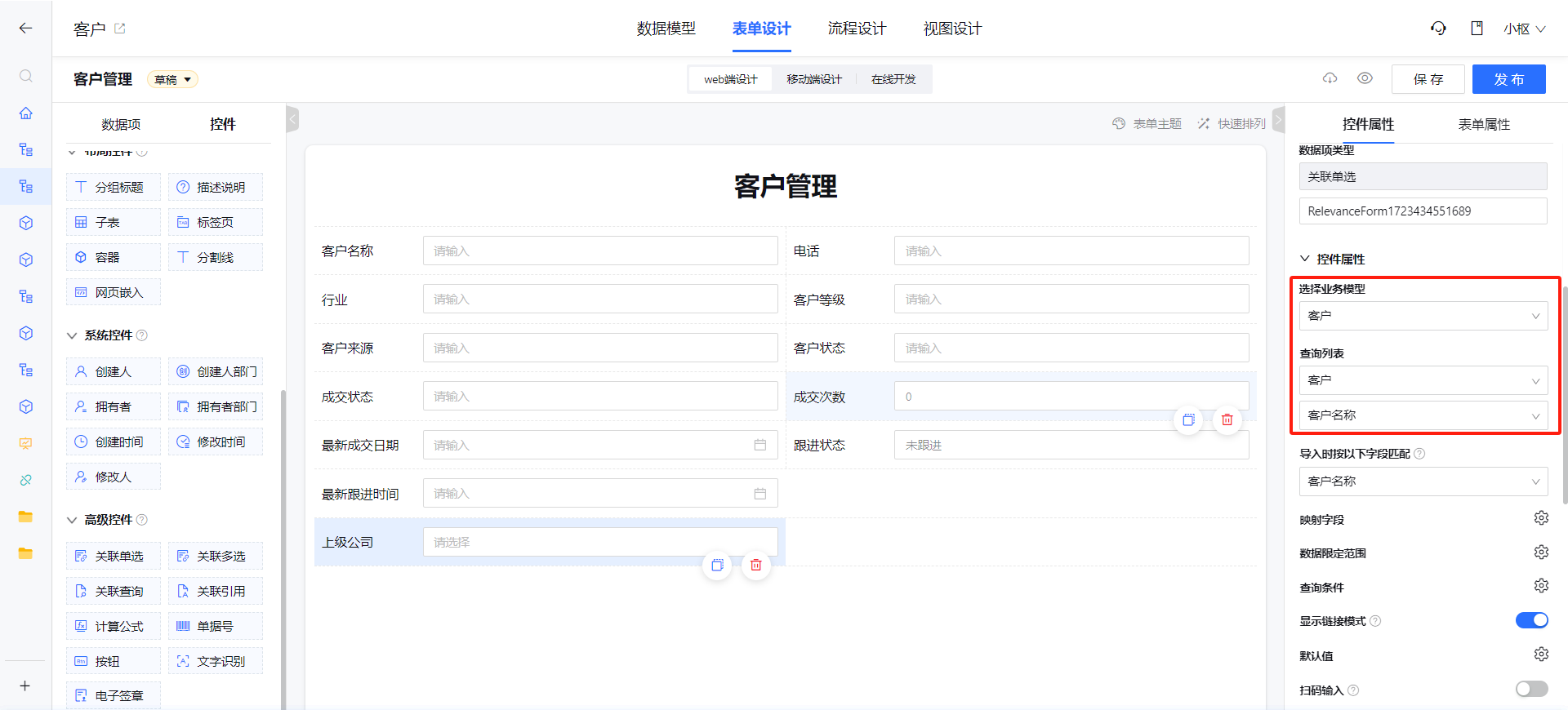The image size is (1568, 710).
Task: Open 默认值 settings gear
Action: click(1540, 655)
